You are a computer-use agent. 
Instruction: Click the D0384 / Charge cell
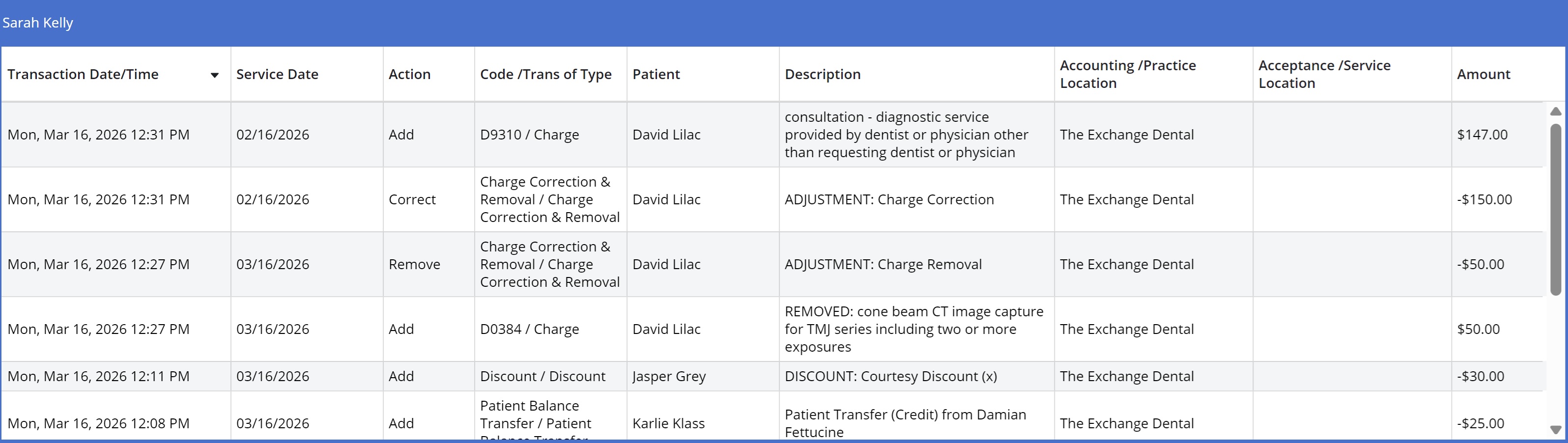(x=529, y=329)
